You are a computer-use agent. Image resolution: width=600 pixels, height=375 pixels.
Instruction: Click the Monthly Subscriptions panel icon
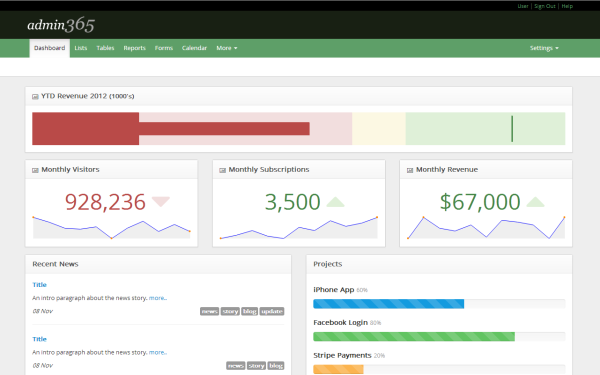point(222,170)
